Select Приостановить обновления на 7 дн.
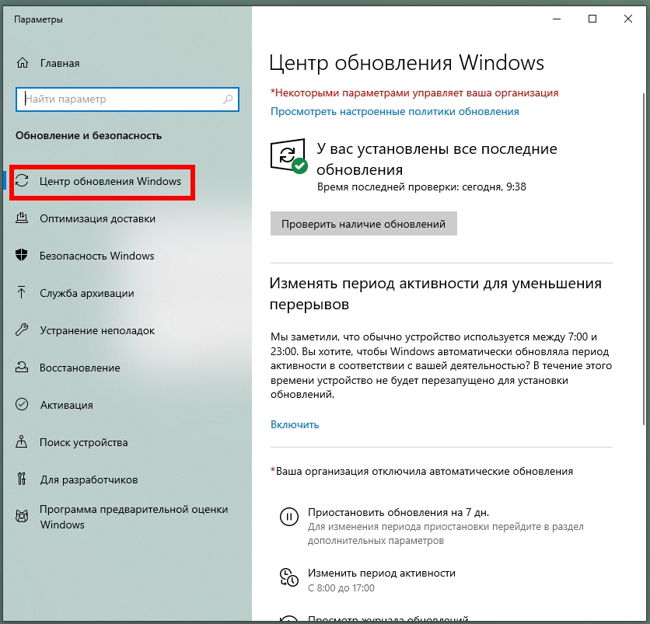Image resolution: width=650 pixels, height=624 pixels. pos(398,512)
